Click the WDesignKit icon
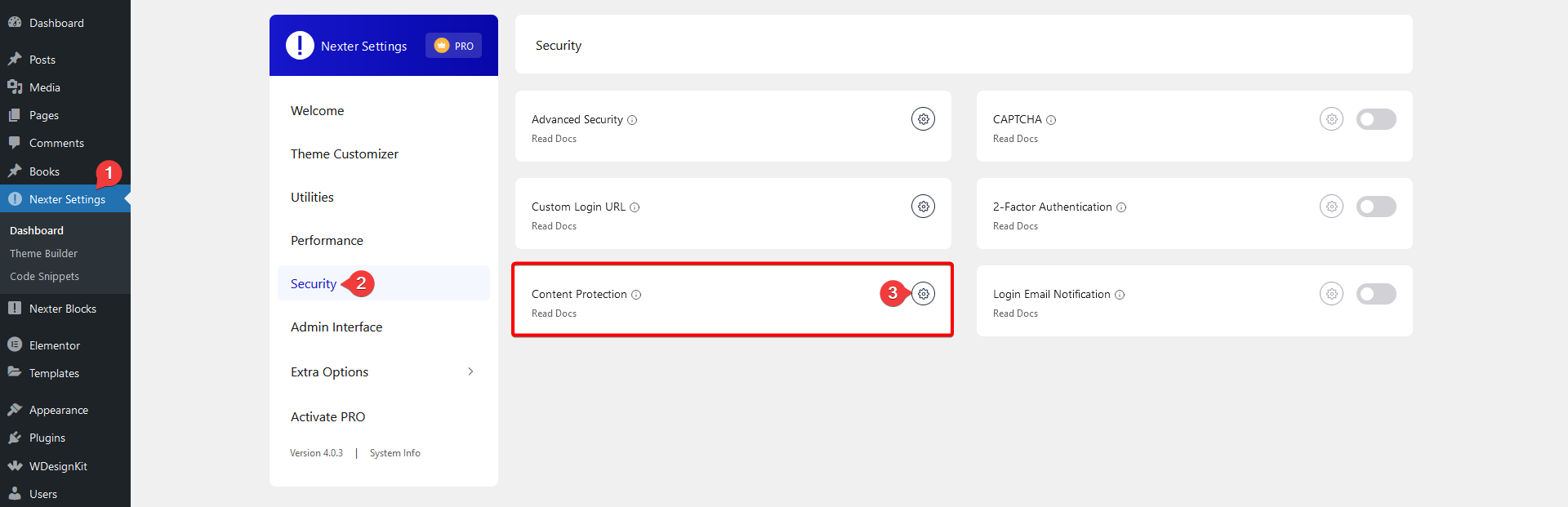This screenshot has width=1568, height=507. (15, 465)
